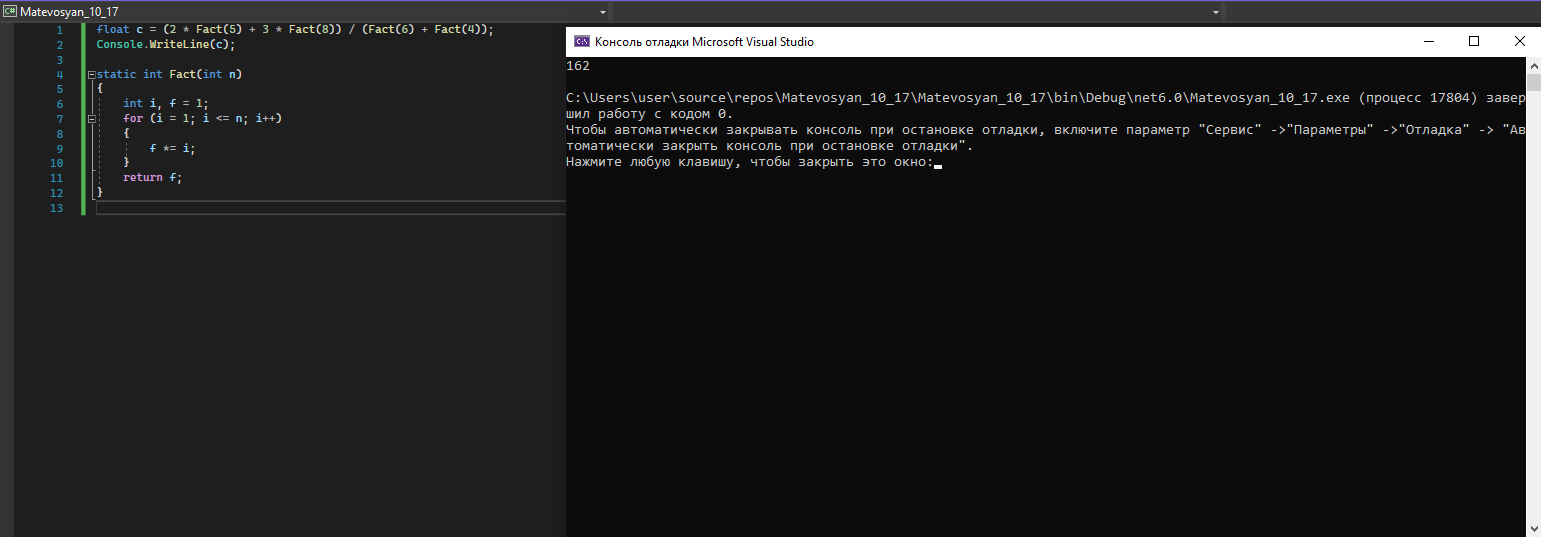This screenshot has height=537, width=1541.
Task: Close the debug console window
Action: [1518, 42]
